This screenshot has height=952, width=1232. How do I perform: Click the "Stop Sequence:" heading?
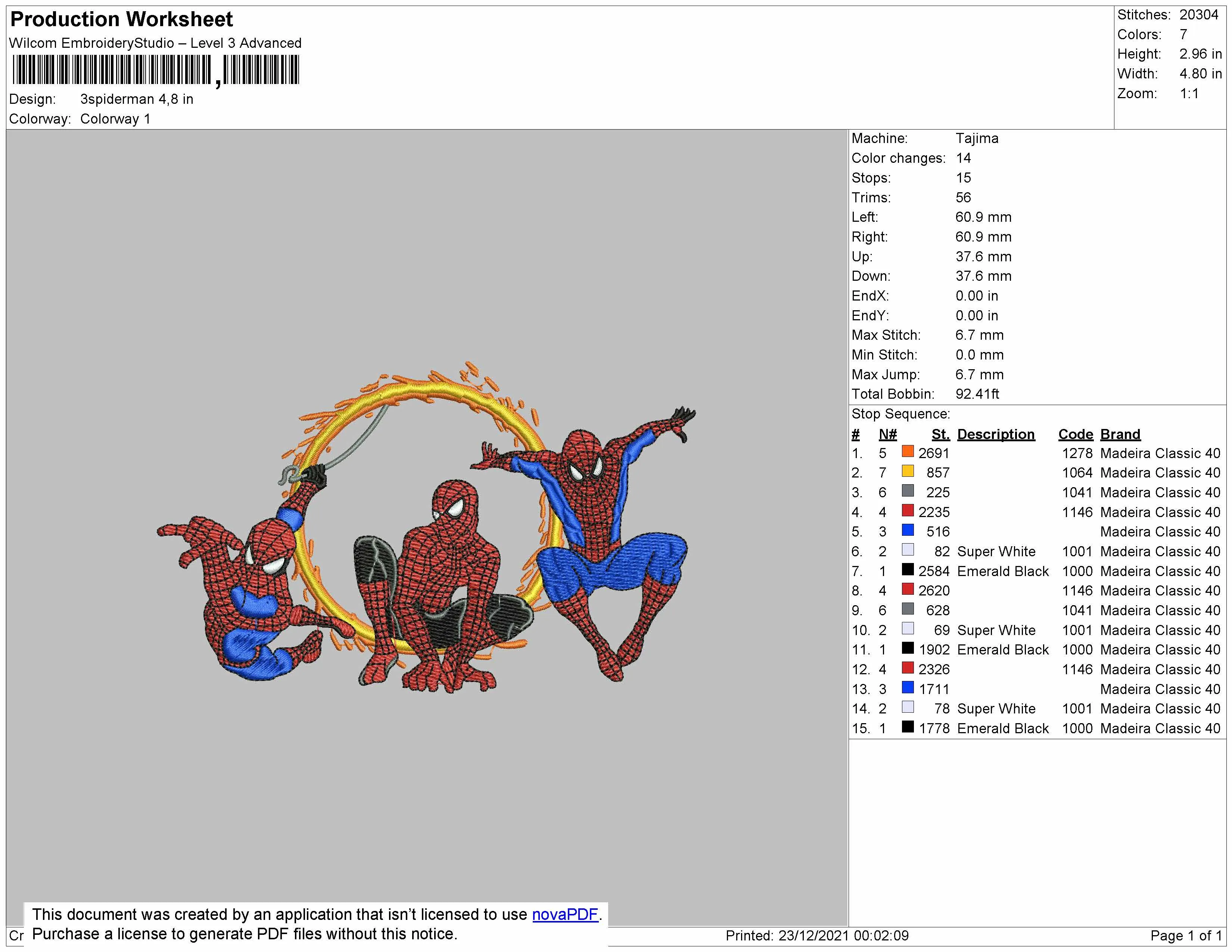900,414
